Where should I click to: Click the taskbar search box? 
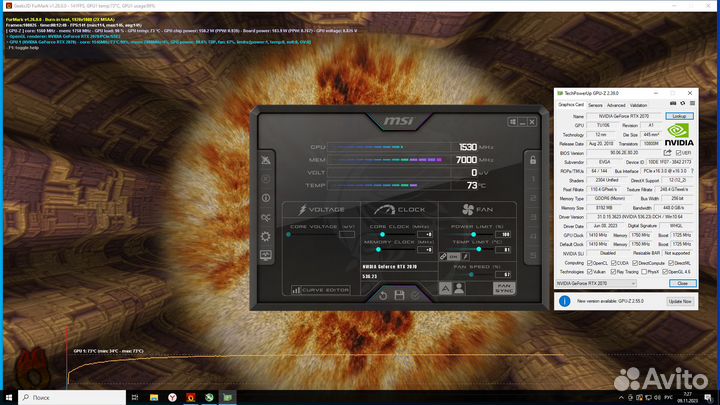point(72,398)
